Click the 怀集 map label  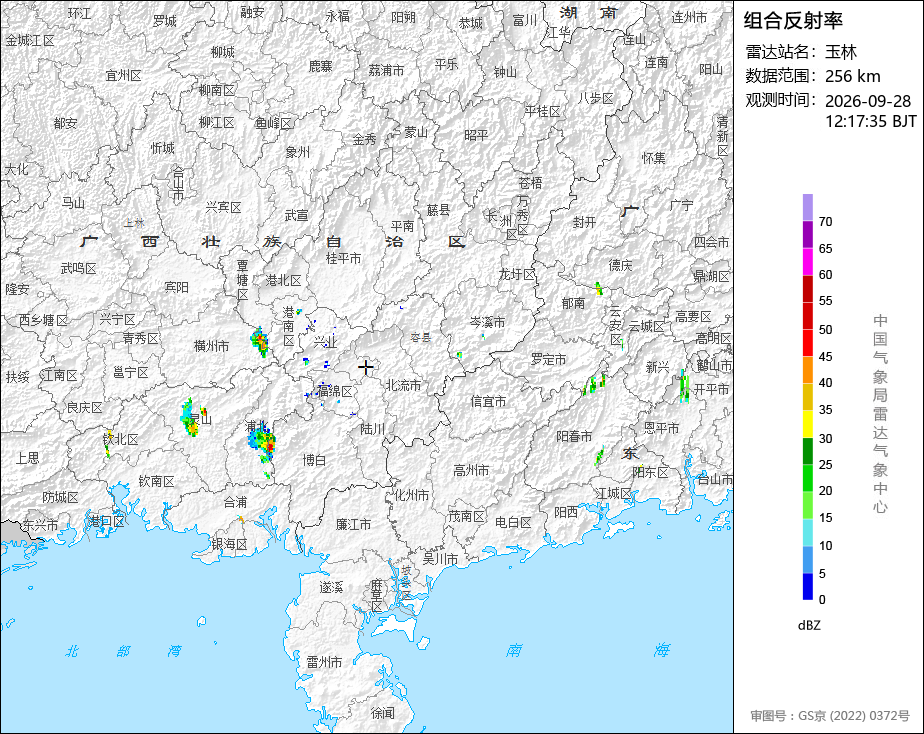[x=654, y=158]
